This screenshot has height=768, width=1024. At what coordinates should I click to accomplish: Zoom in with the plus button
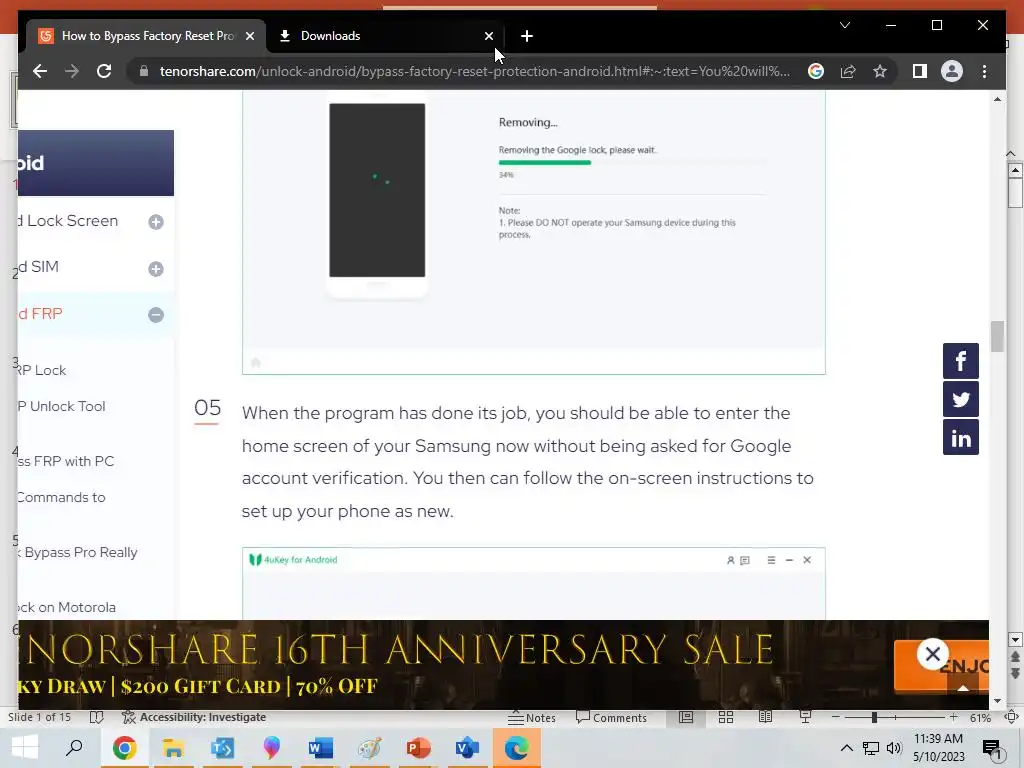pos(953,717)
